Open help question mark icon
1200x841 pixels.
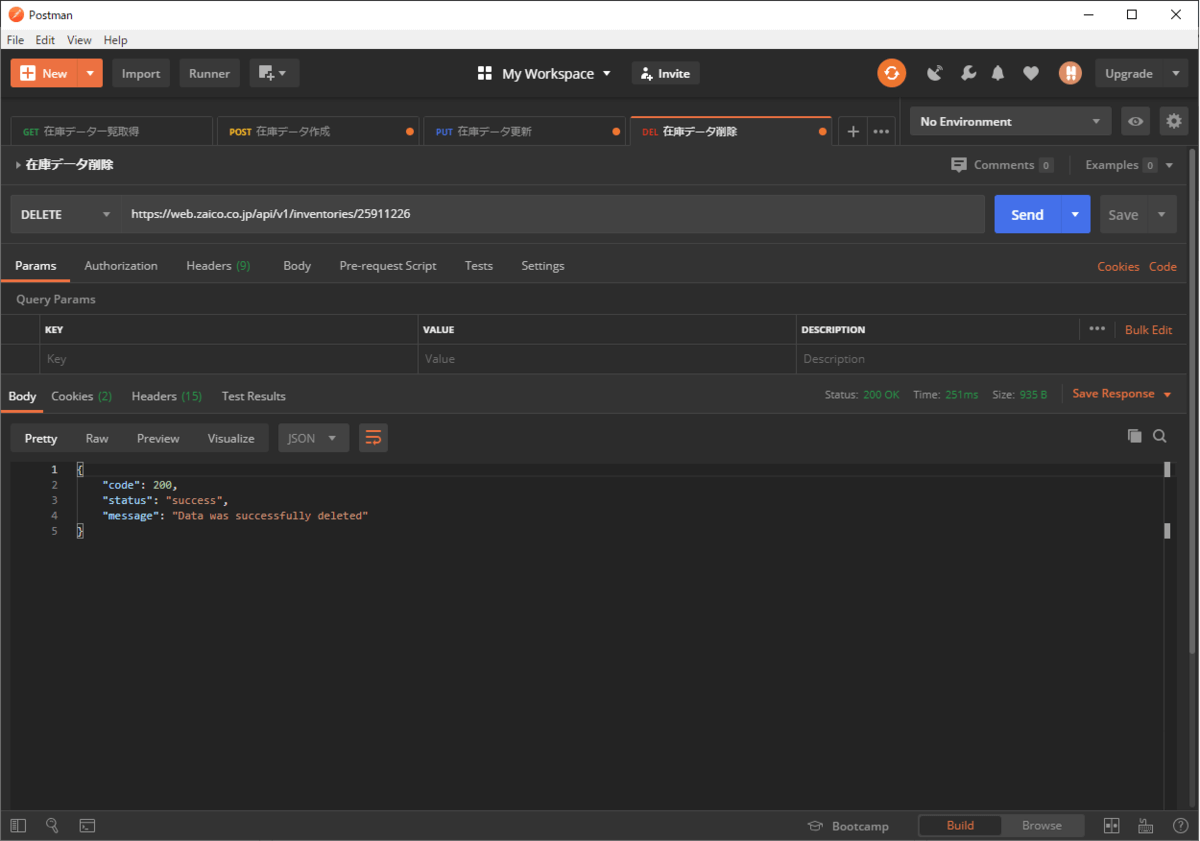1179,826
